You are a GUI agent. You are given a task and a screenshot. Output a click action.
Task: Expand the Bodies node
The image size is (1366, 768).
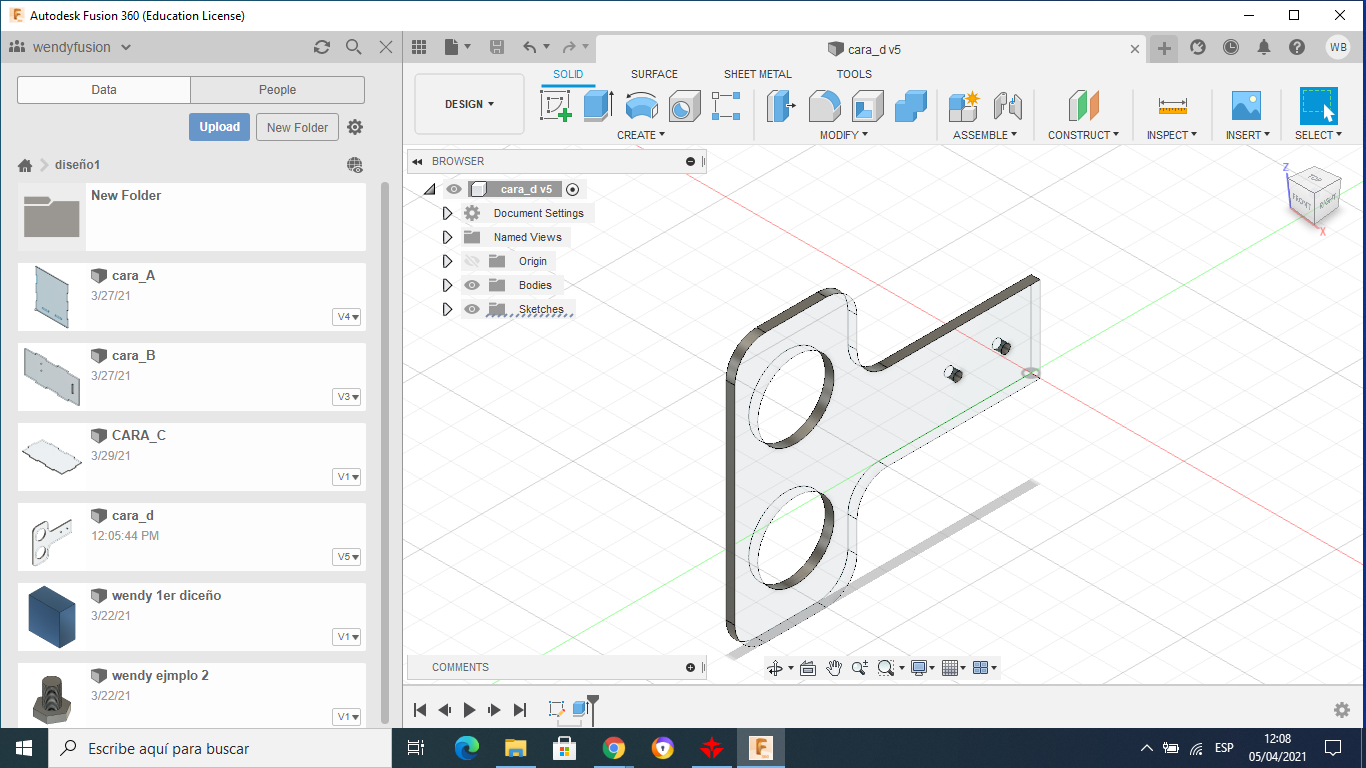click(x=447, y=285)
